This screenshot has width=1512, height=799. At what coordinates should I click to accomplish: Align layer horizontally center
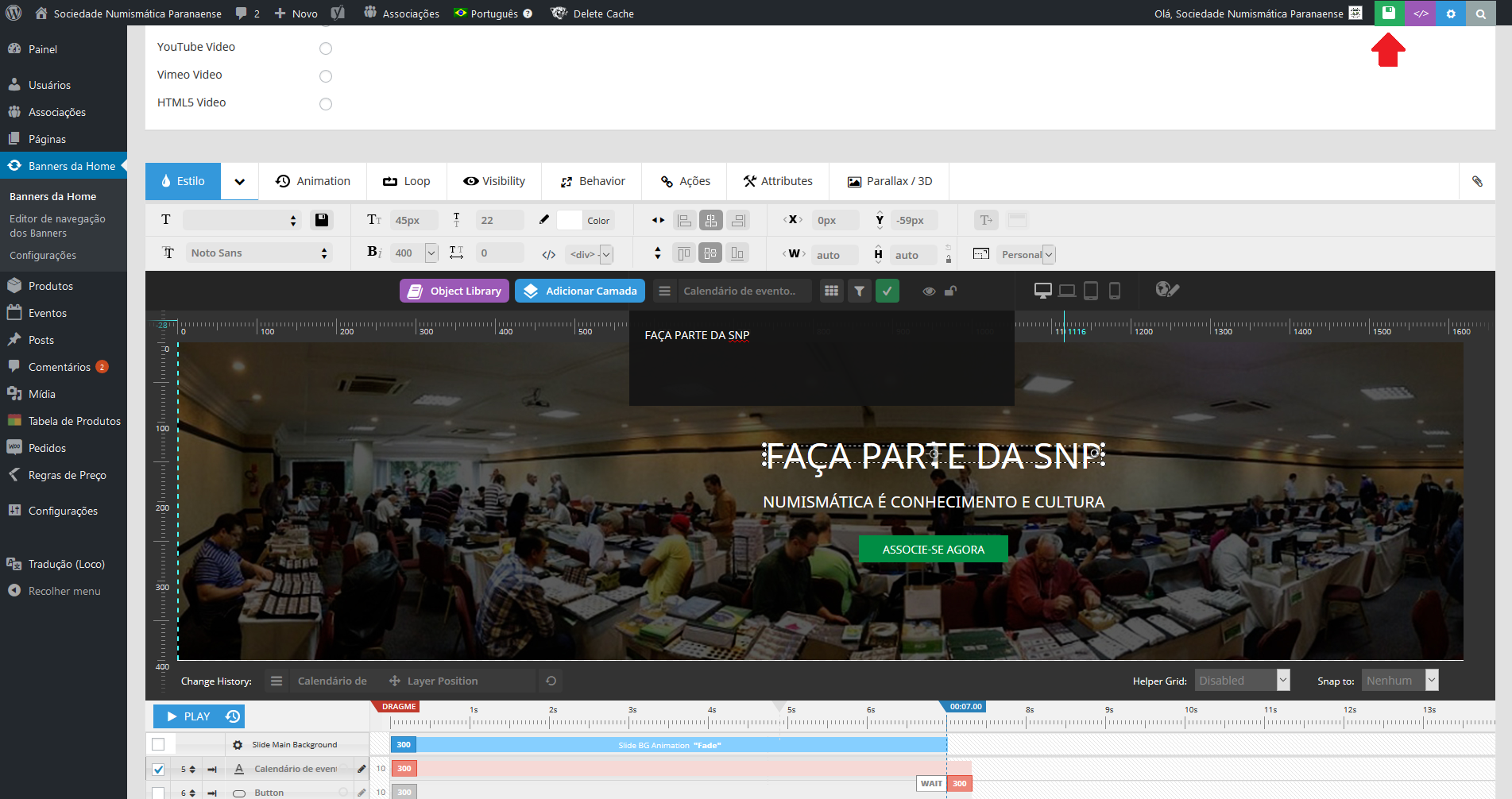coord(711,220)
